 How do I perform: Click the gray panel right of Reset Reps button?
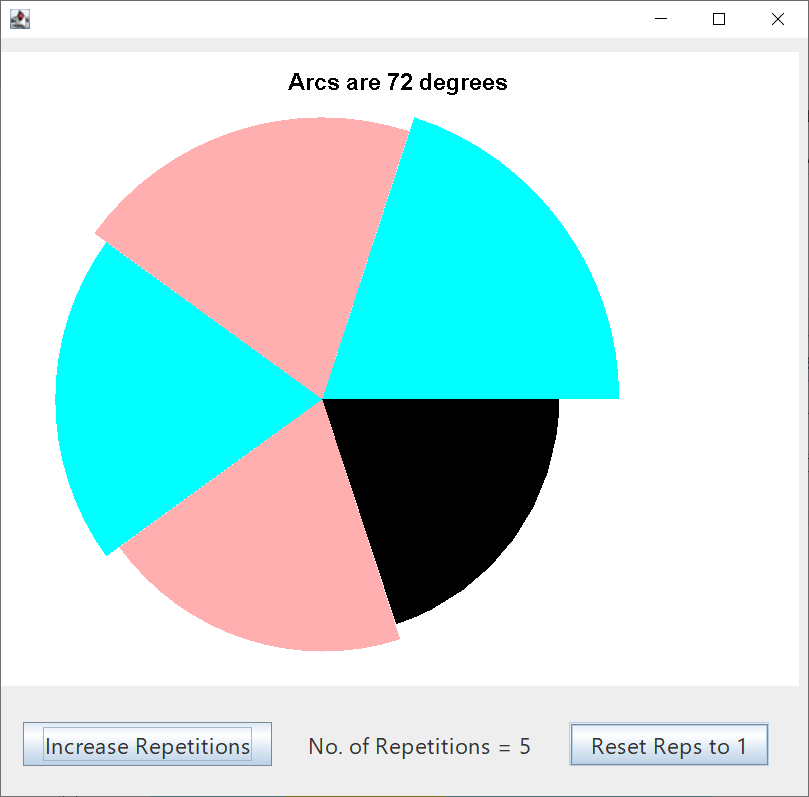[x=788, y=744]
